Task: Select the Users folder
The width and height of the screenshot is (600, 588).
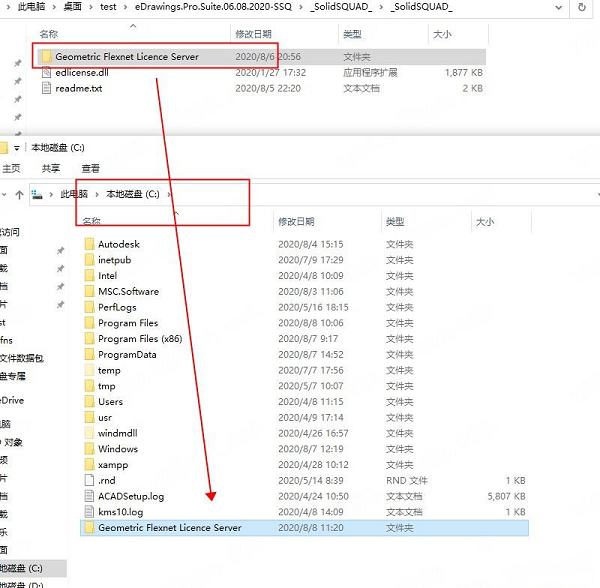Action: 110,402
